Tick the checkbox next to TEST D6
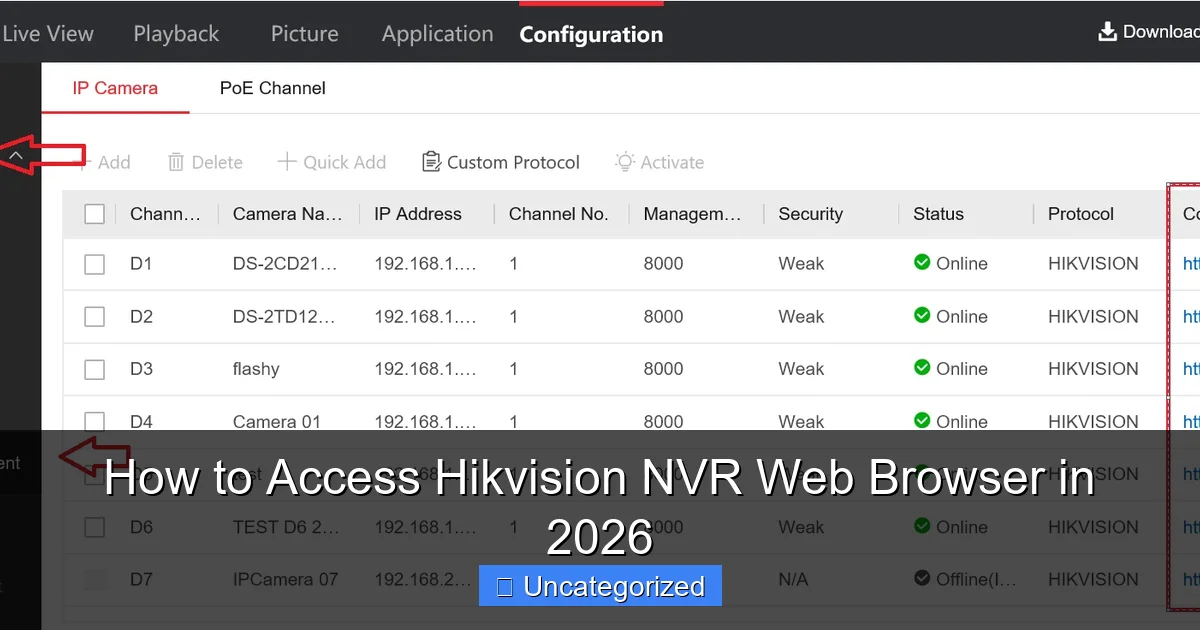 [94, 526]
